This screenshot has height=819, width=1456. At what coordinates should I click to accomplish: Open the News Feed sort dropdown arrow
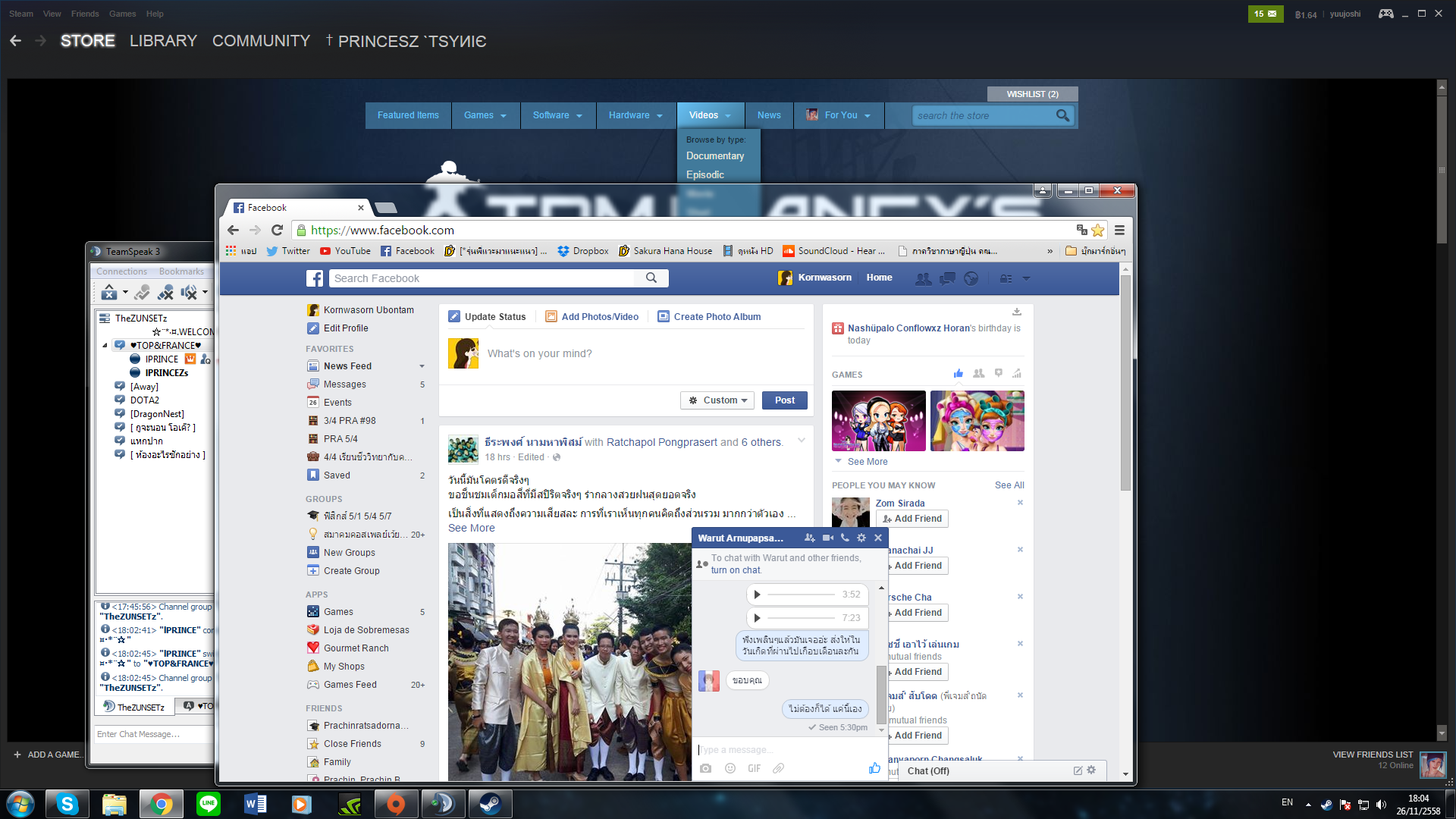[x=422, y=366]
